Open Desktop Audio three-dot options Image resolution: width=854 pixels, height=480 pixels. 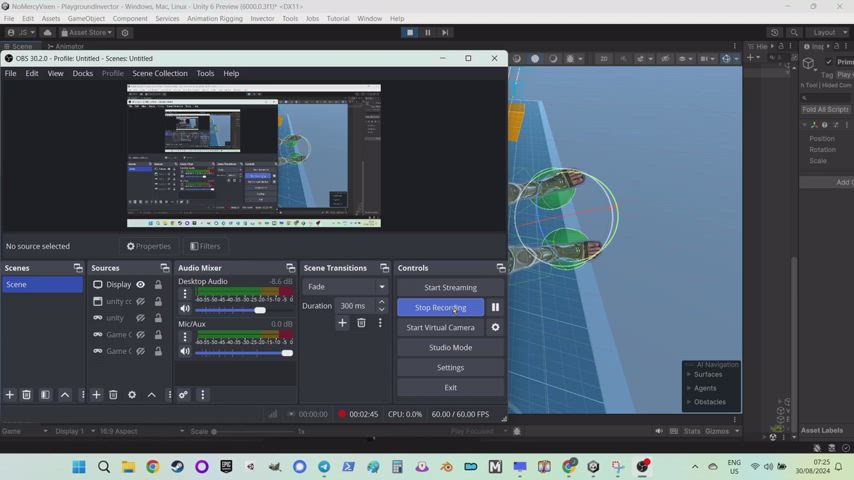pos(185,294)
